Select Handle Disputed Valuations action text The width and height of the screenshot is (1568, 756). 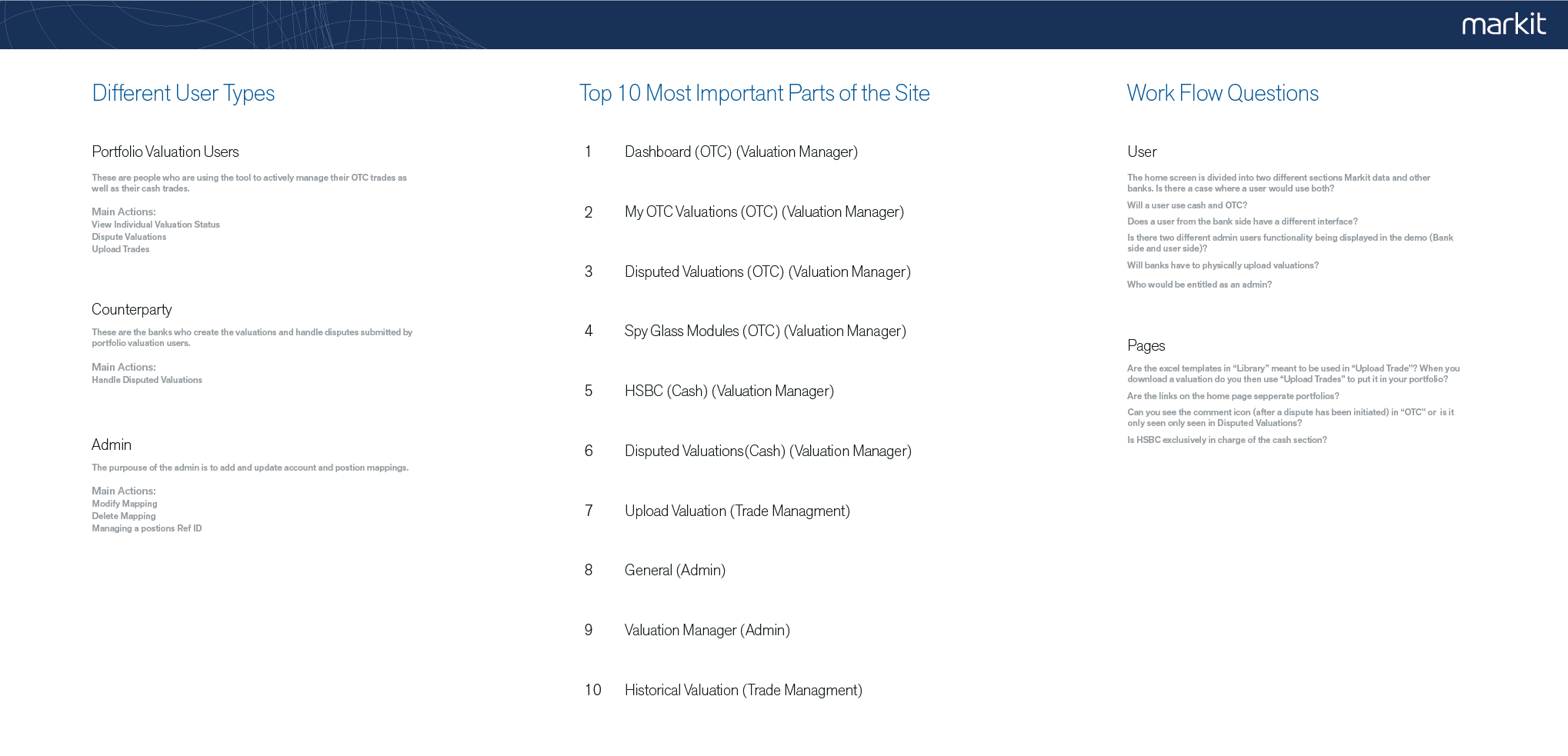click(147, 380)
